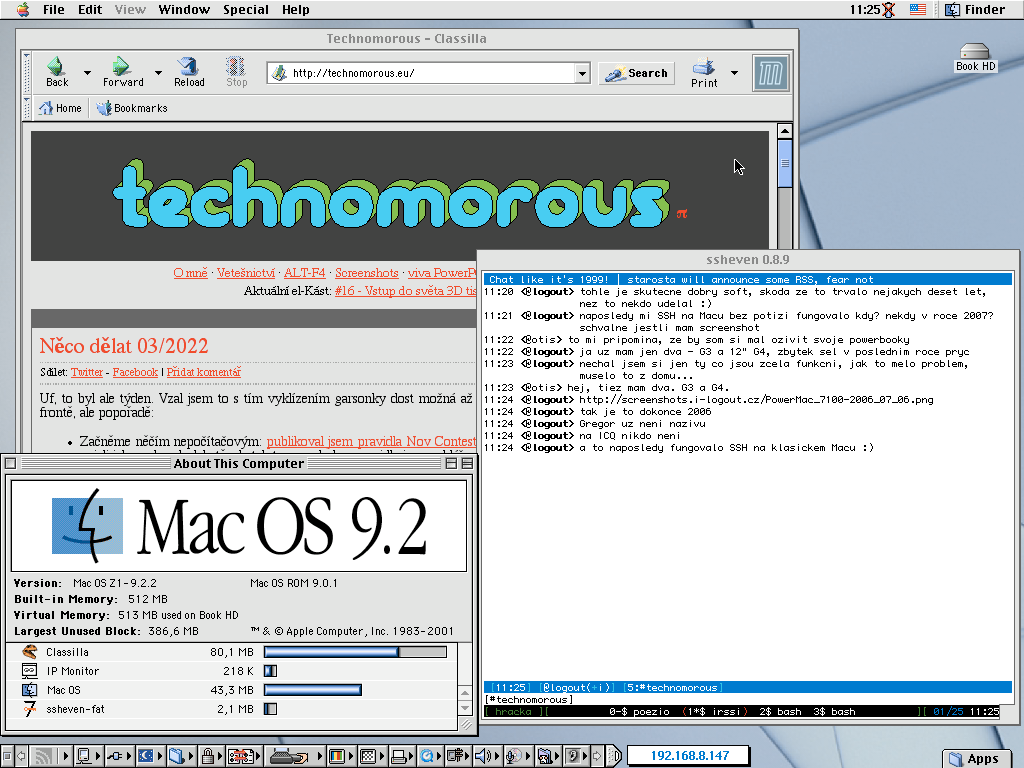This screenshot has height=768, width=1024.
Task: Collapse the navigation toolbar with its grippy
Action: pos(28,73)
